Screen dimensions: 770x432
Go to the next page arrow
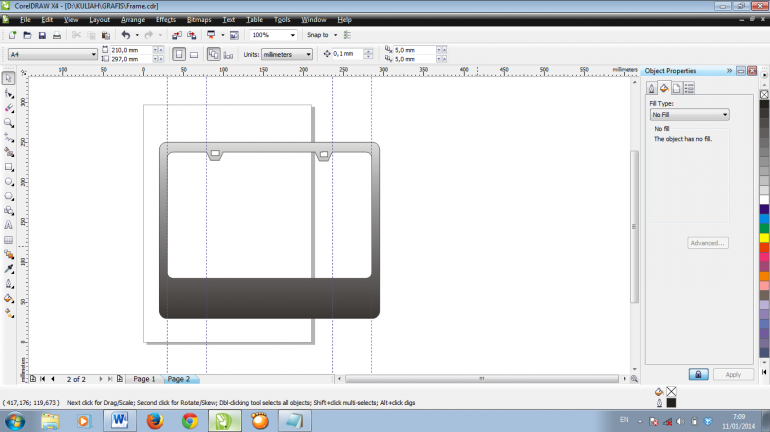(101, 379)
